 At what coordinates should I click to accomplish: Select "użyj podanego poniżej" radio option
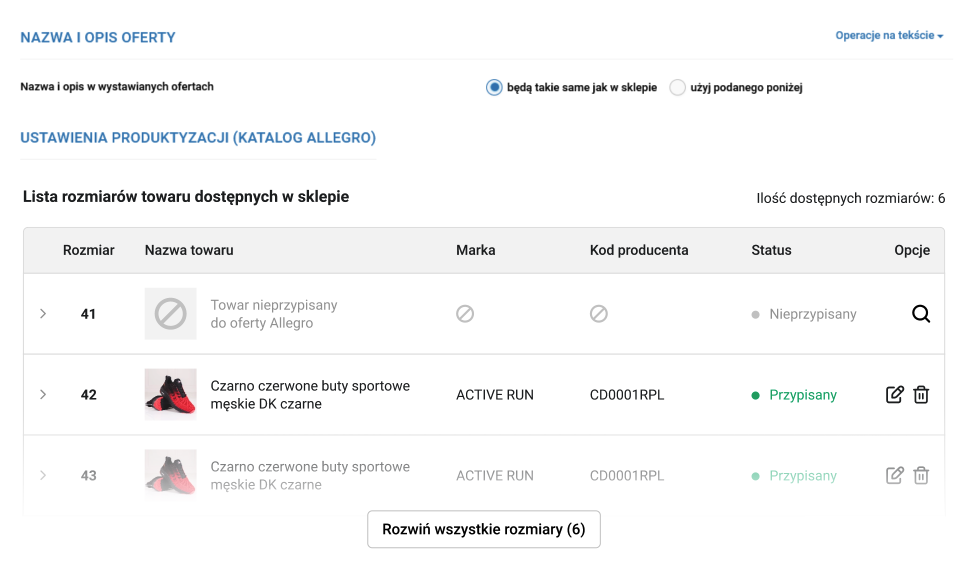pyautogui.click(x=678, y=87)
